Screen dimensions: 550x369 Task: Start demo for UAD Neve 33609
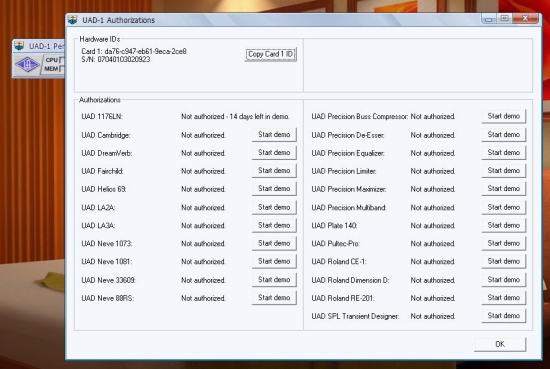tap(274, 280)
